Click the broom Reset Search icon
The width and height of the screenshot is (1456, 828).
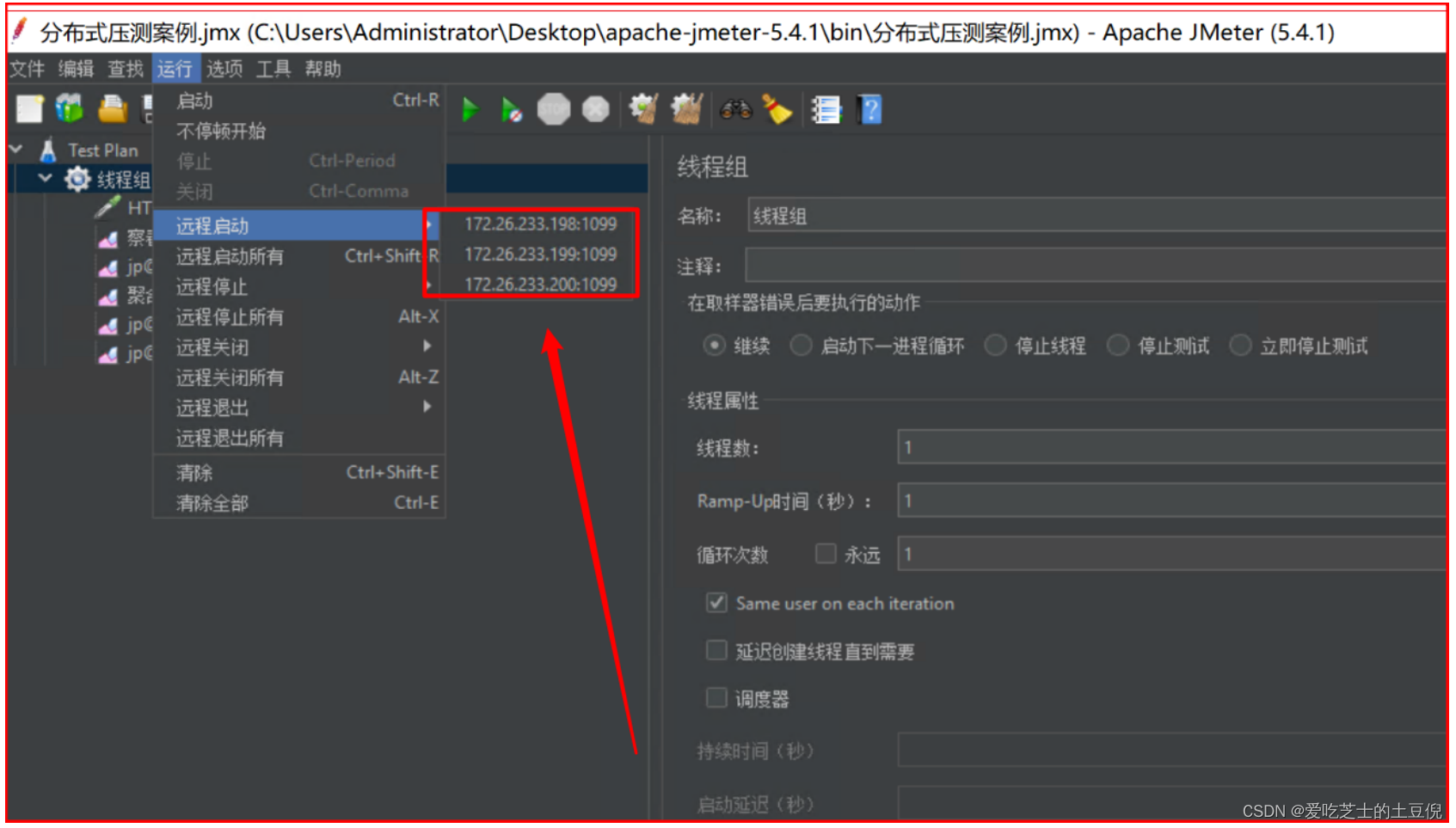point(777,109)
